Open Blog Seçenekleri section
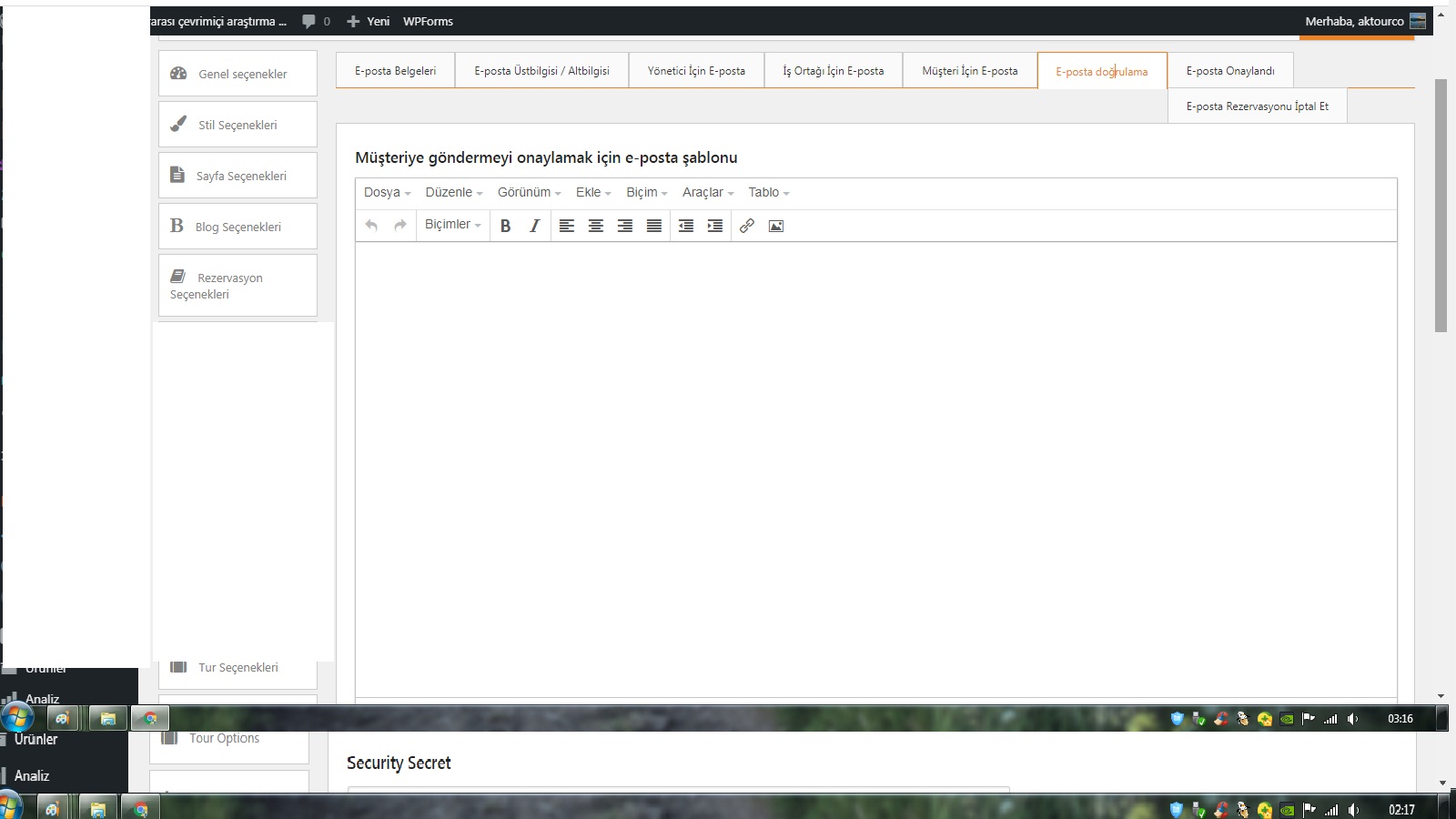Image resolution: width=1456 pixels, height=819 pixels. (238, 227)
